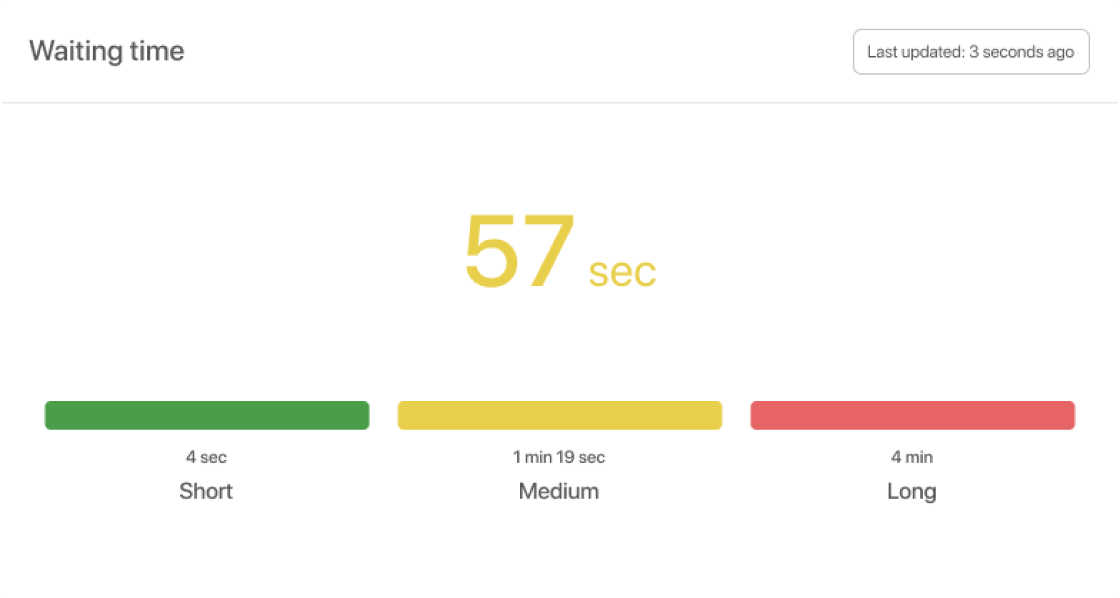Image resolution: width=1120 pixels, height=598 pixels.
Task: Click the 'Last updated:' label text
Action: [x=916, y=52]
